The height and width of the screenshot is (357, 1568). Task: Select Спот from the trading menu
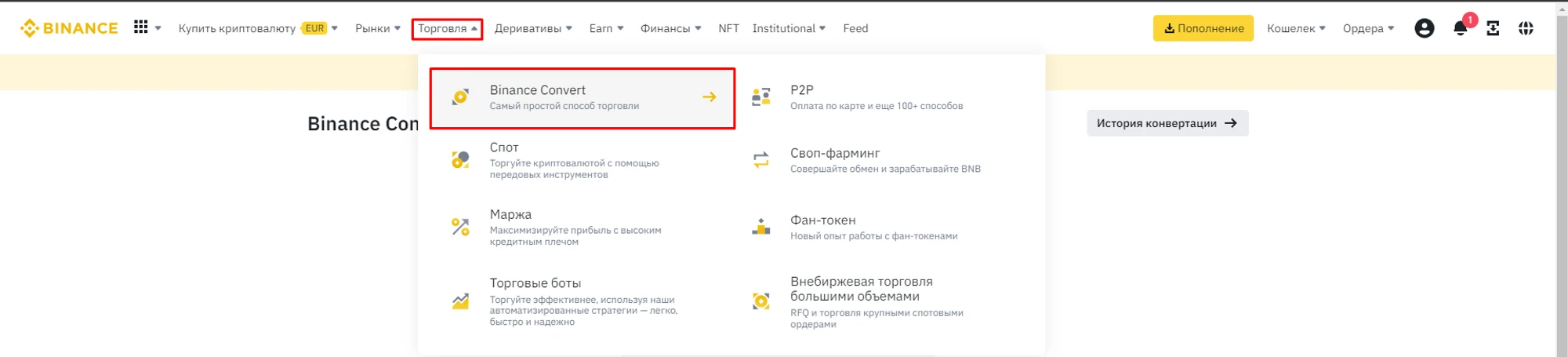coord(504,148)
